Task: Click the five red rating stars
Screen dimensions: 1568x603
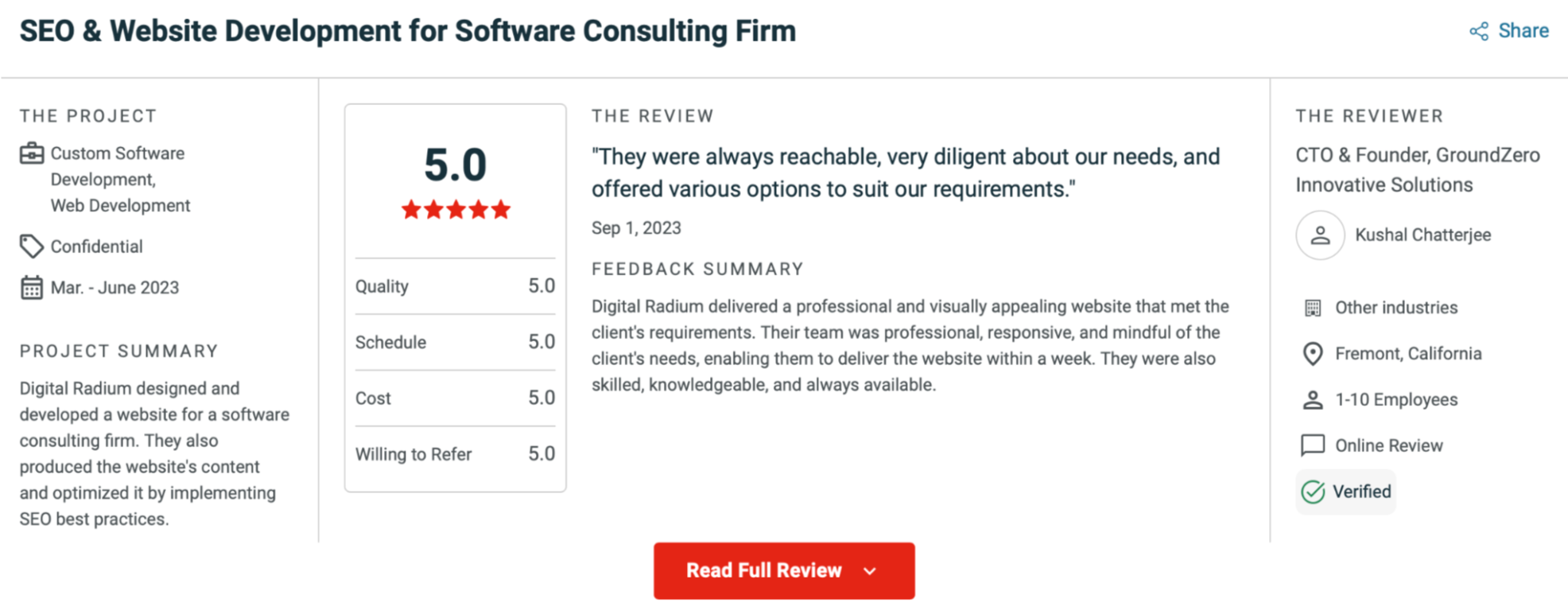Action: point(455,210)
